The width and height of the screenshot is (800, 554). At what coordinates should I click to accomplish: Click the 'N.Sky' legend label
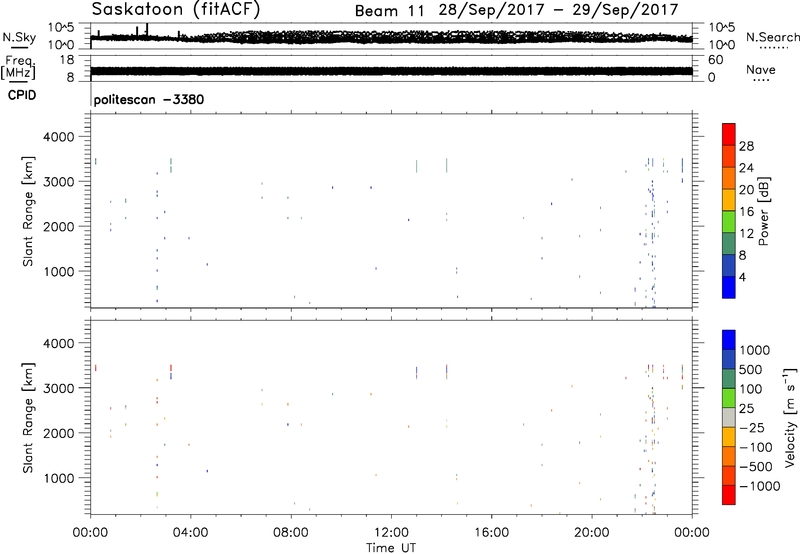click(19, 37)
